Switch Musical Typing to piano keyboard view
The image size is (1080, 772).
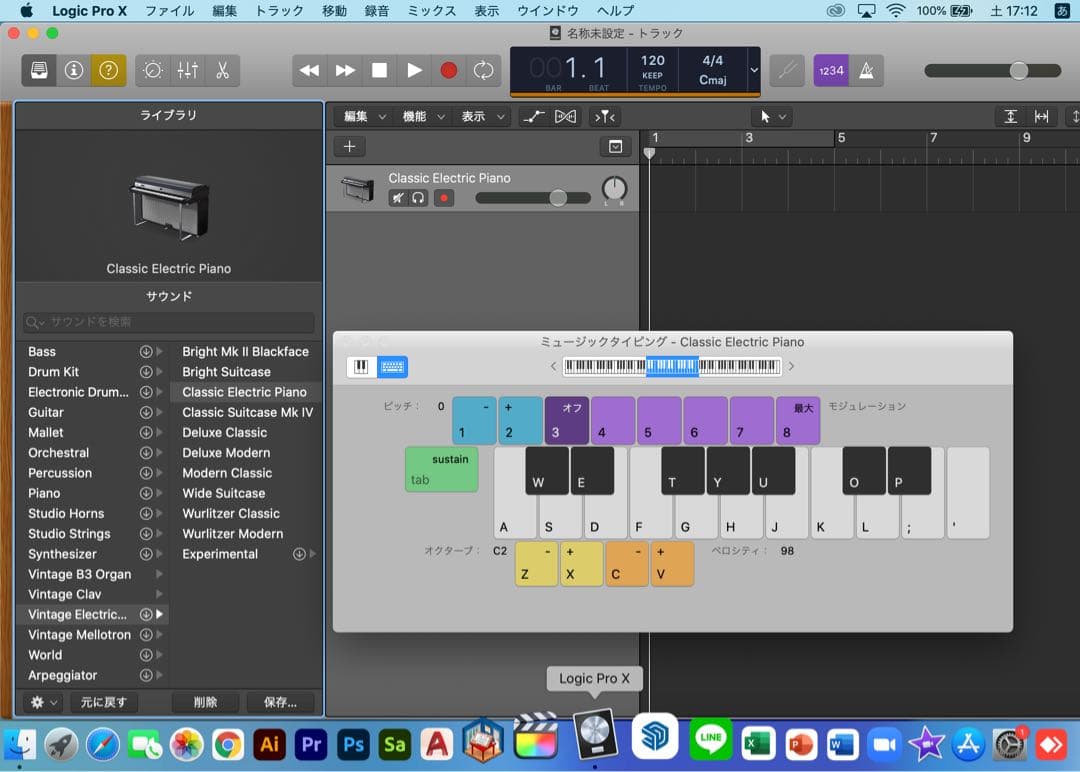tap(362, 367)
